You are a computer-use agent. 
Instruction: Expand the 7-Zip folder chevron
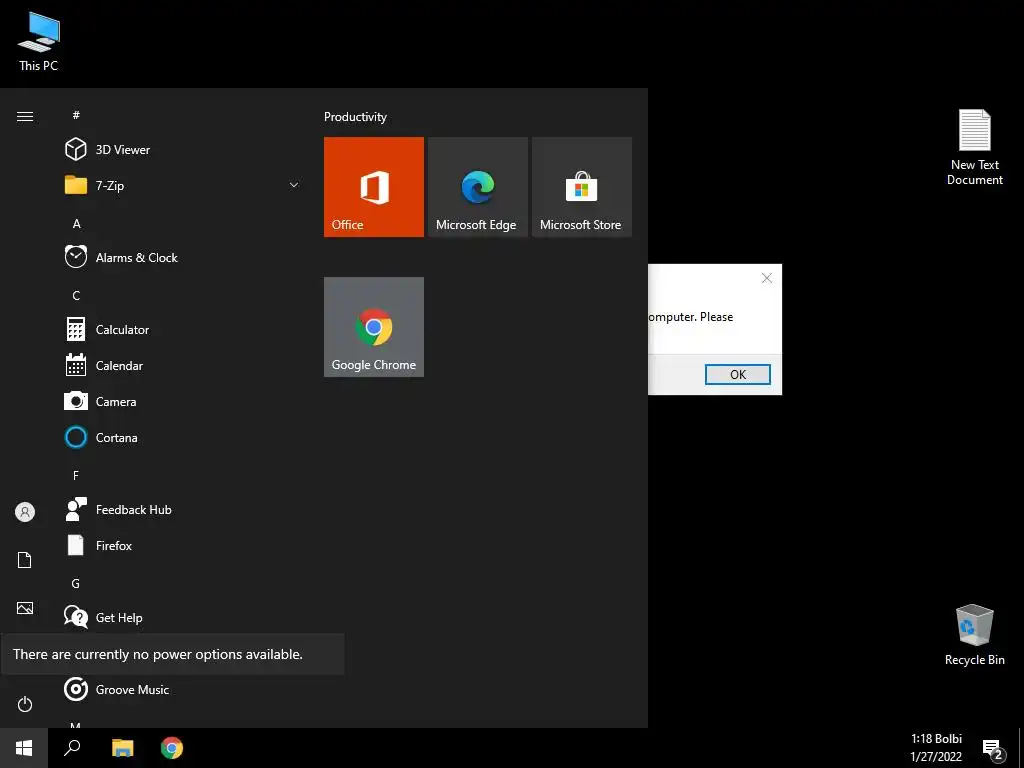[x=294, y=185]
